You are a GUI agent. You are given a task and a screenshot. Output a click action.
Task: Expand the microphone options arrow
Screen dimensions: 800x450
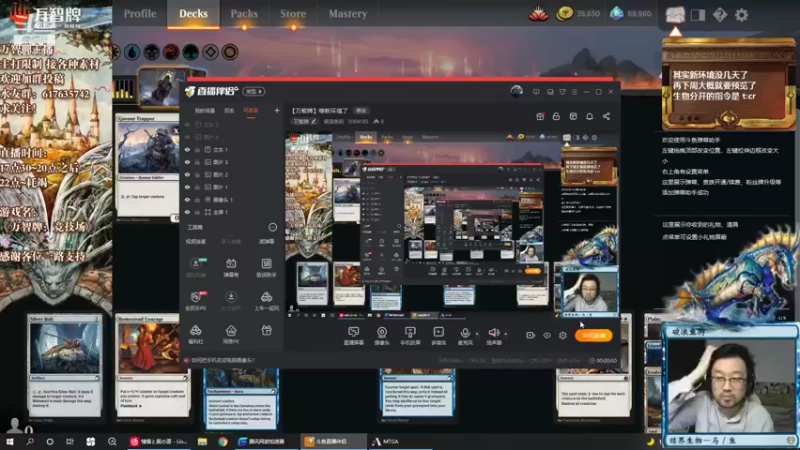point(477,334)
